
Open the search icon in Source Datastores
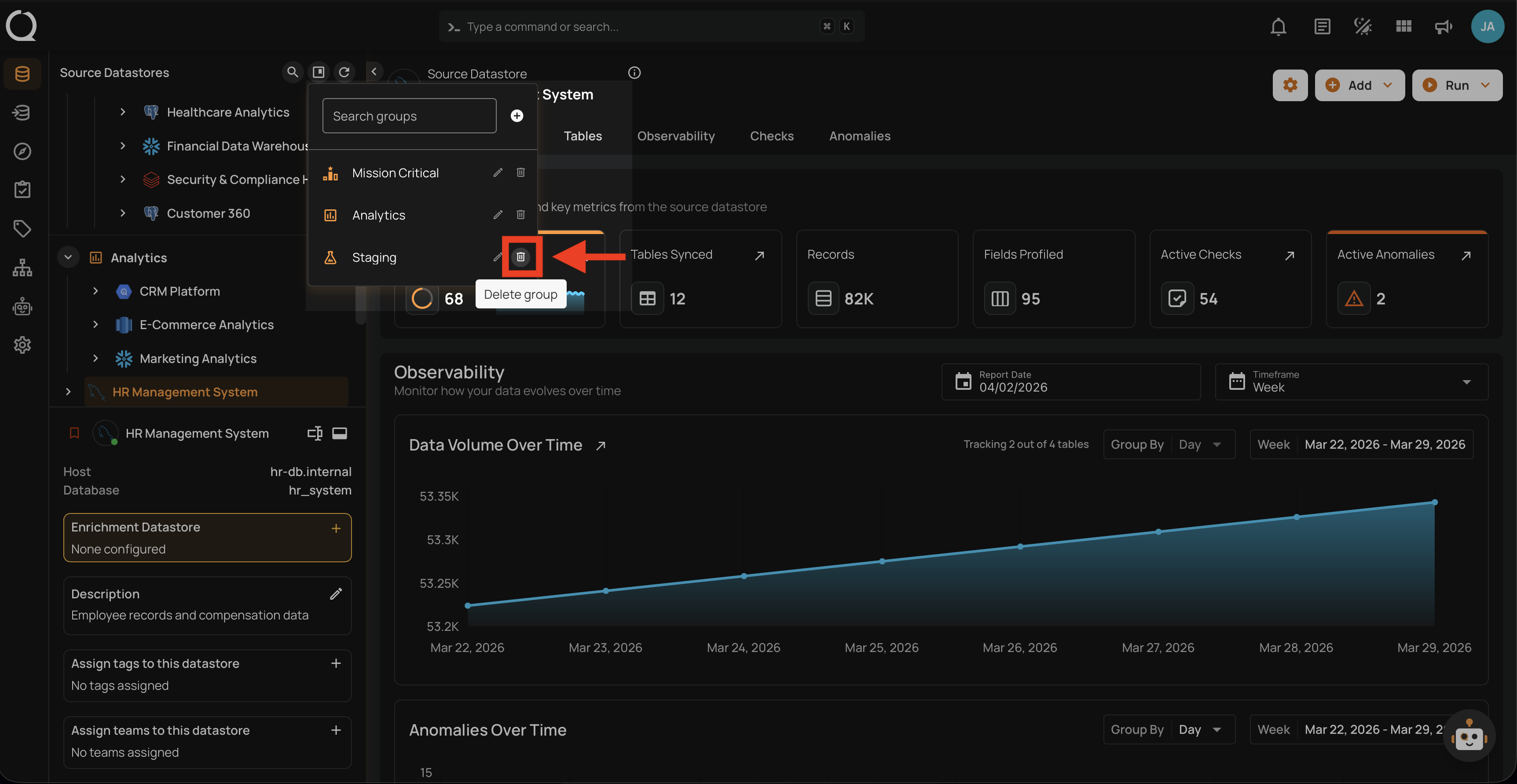(x=292, y=72)
